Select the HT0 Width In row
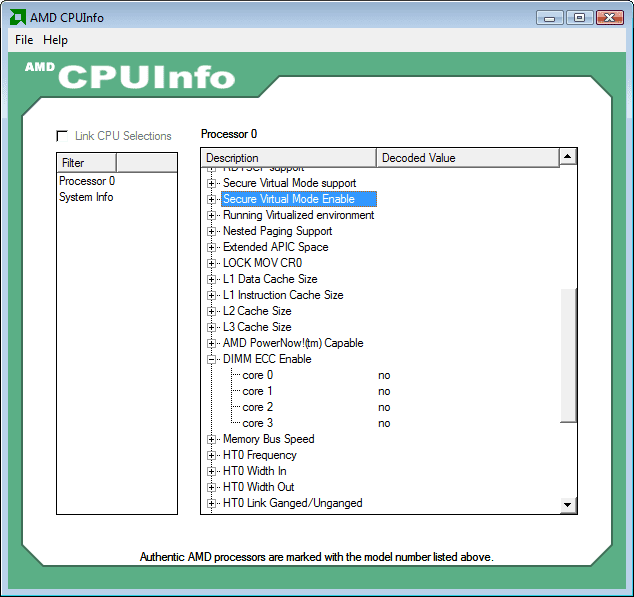 pyautogui.click(x=254, y=471)
